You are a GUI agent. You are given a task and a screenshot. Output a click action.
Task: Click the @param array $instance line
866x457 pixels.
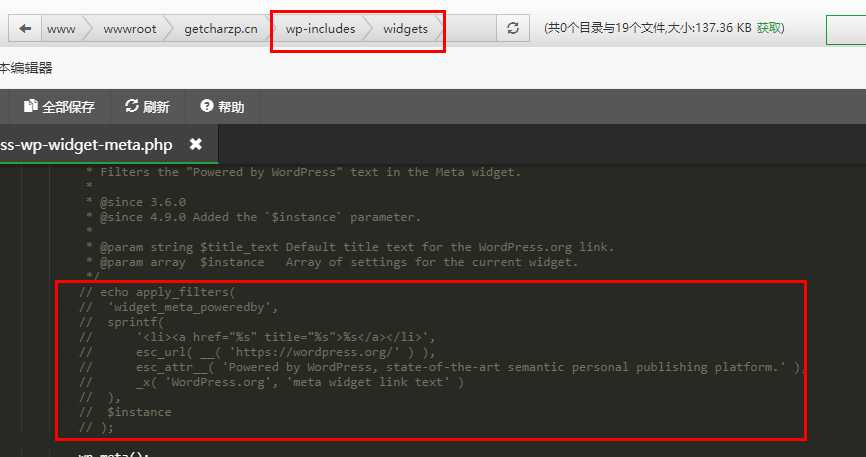point(332,262)
